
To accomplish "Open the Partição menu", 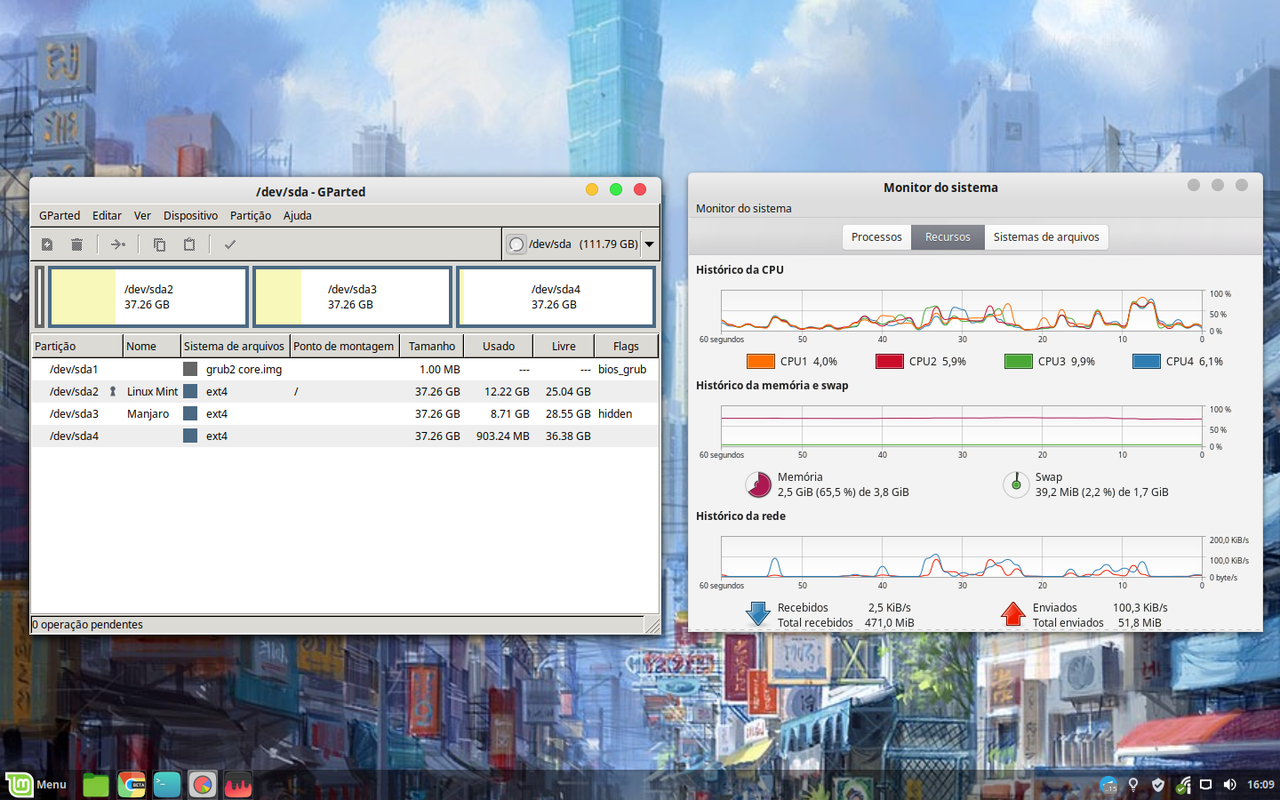I will [250, 215].
